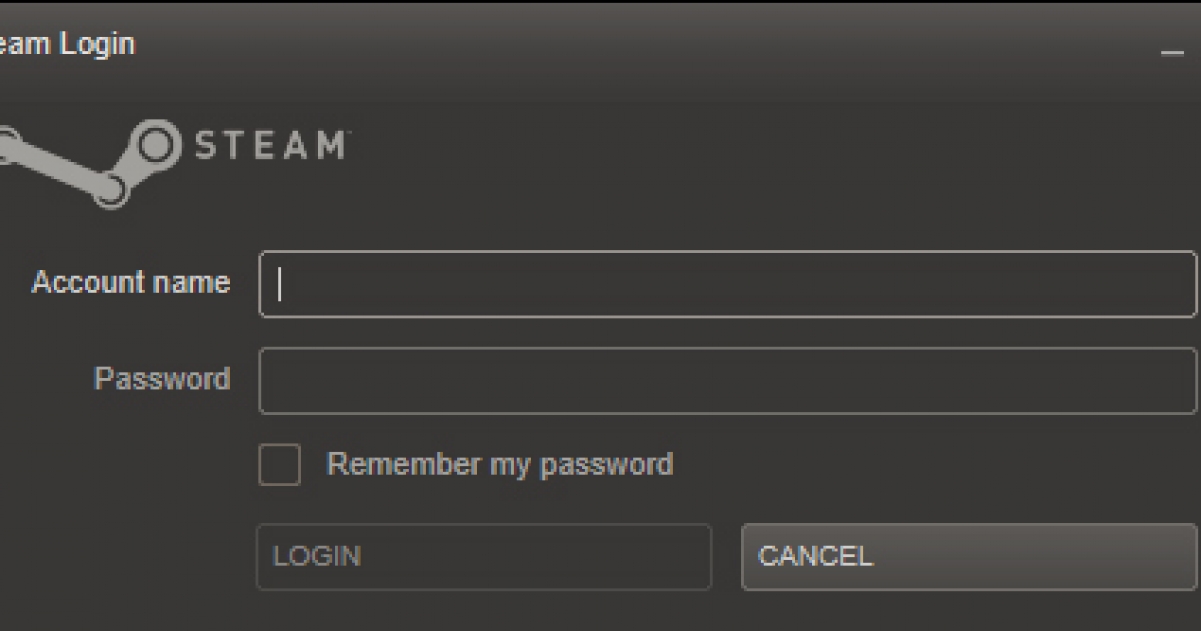This screenshot has height=631, width=1201.
Task: Click the Password label
Action: (162, 379)
